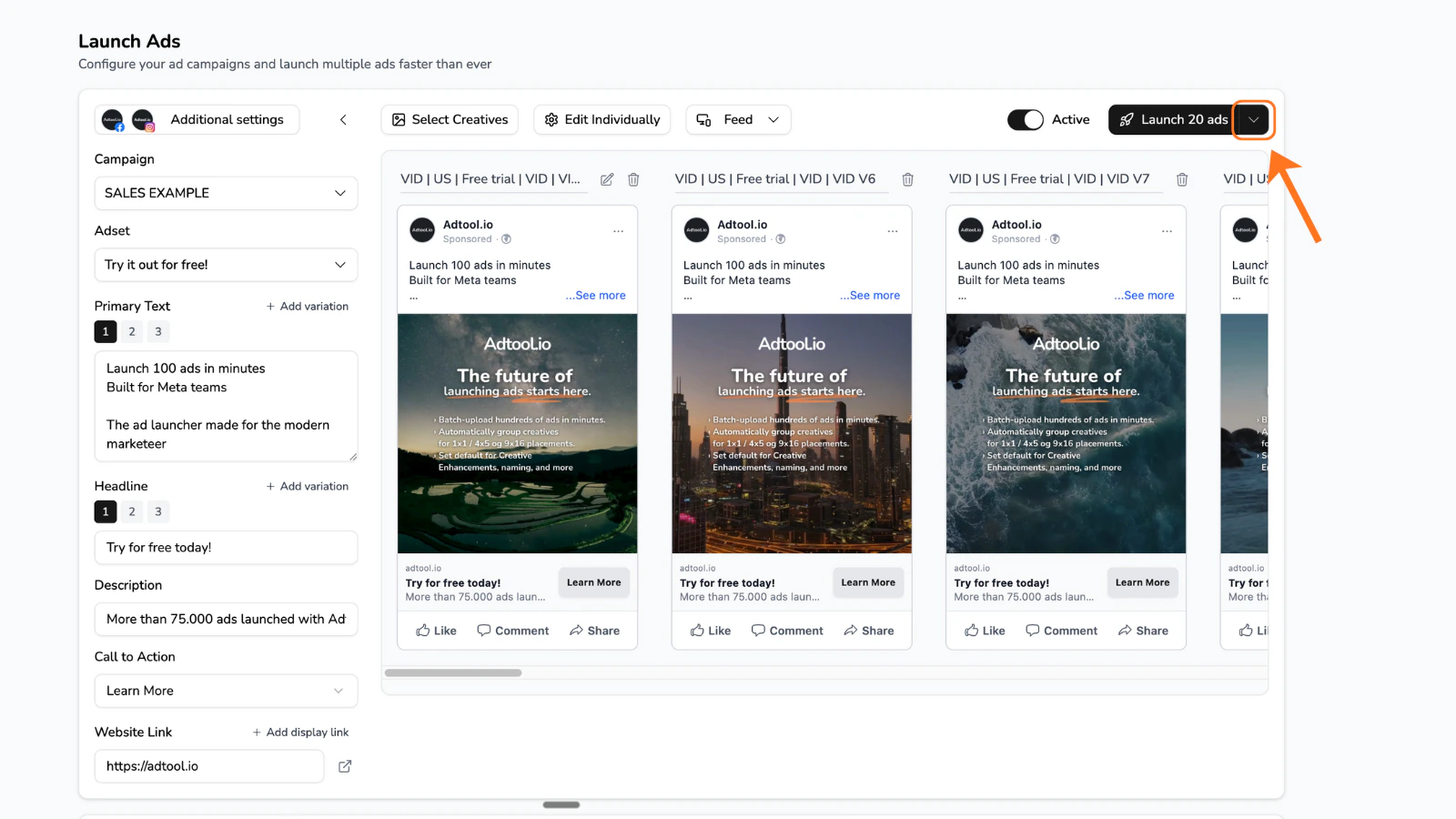Viewport: 1456px width, 819px height.
Task: Open website link in external tab icon
Action: tap(345, 766)
